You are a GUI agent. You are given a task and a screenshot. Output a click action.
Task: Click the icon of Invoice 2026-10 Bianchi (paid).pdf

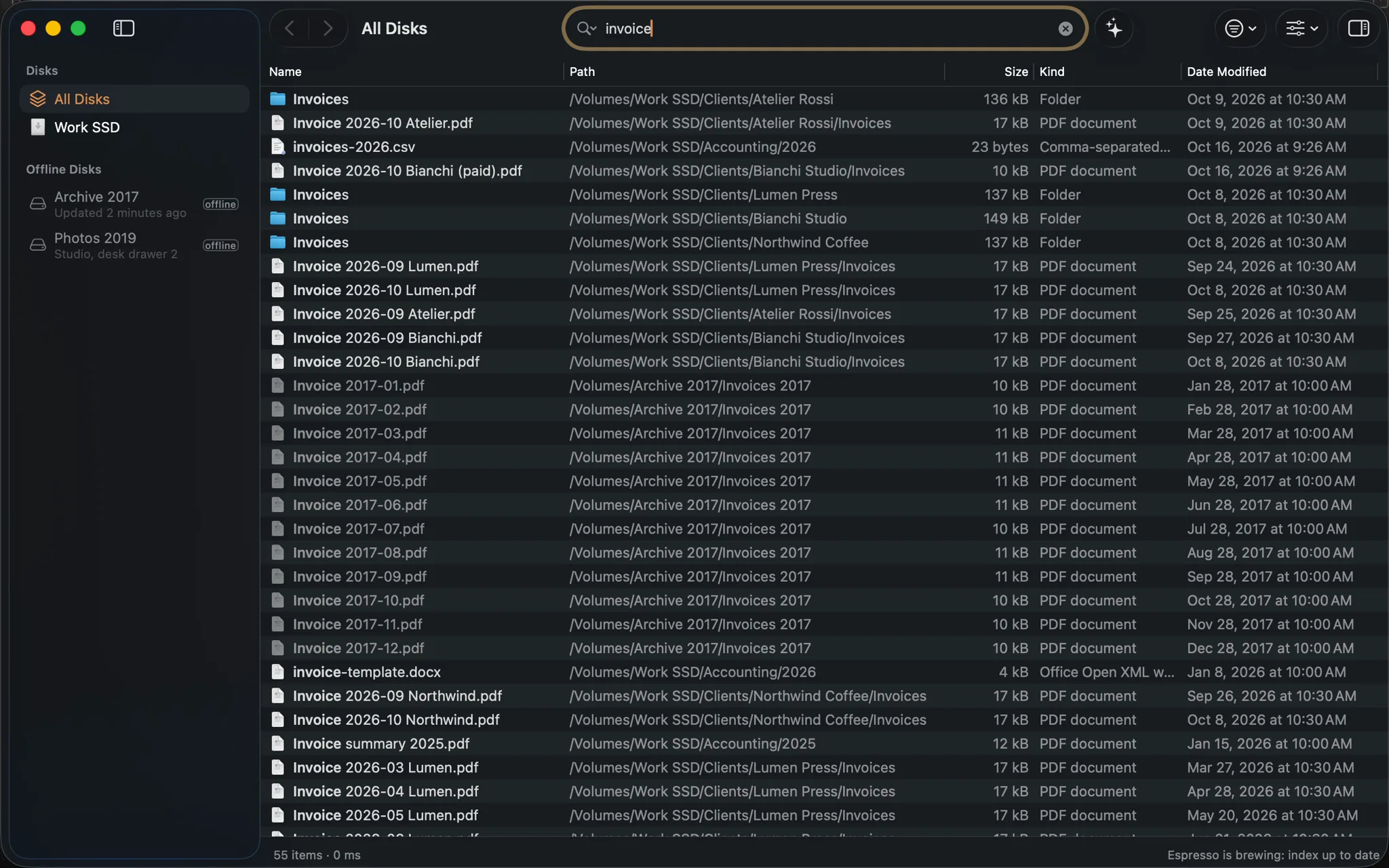click(x=277, y=171)
